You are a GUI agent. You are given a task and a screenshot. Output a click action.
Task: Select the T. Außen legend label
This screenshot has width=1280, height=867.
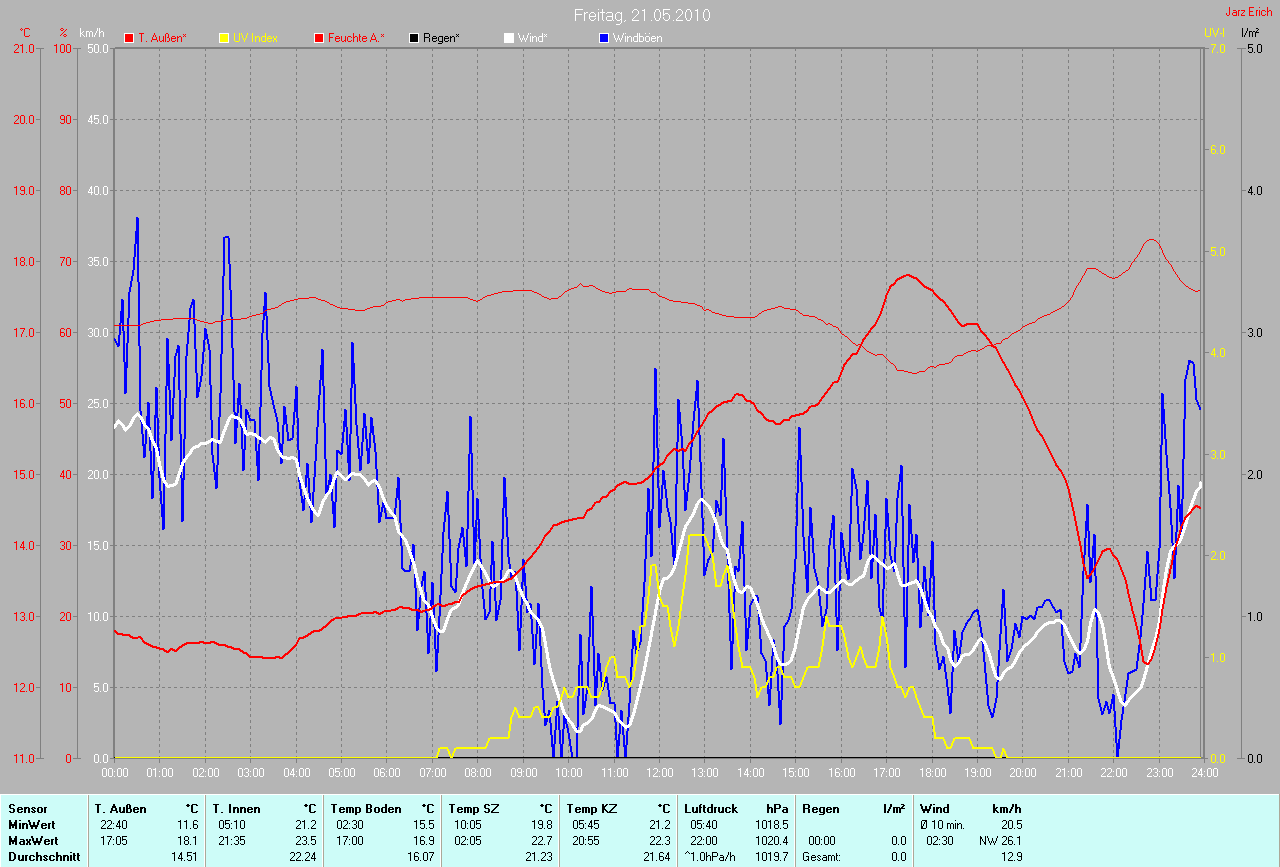pos(162,38)
